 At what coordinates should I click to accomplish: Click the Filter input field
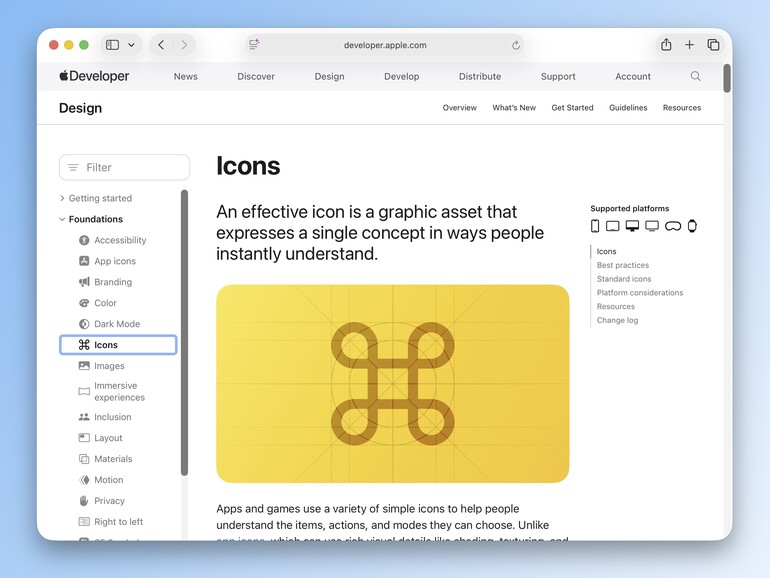[x=124, y=167]
